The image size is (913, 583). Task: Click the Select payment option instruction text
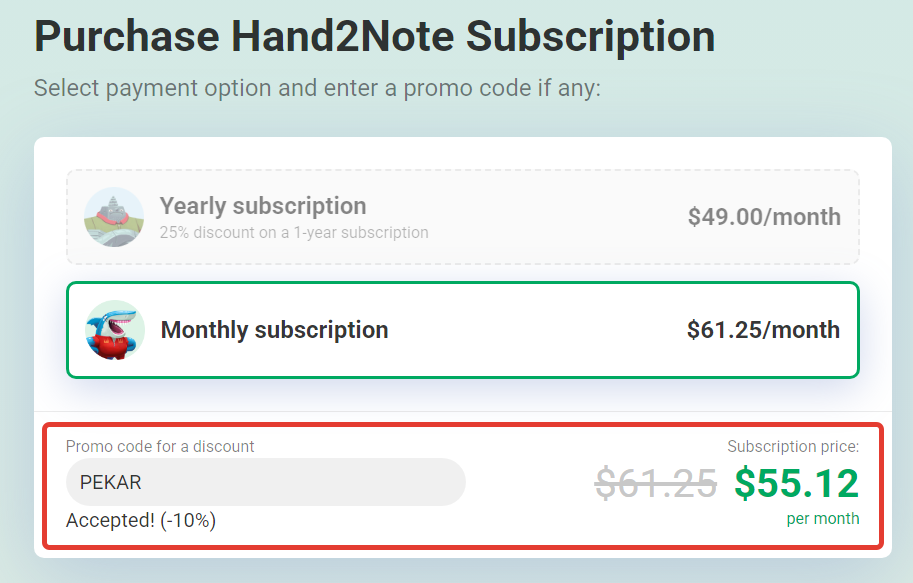coord(317,89)
